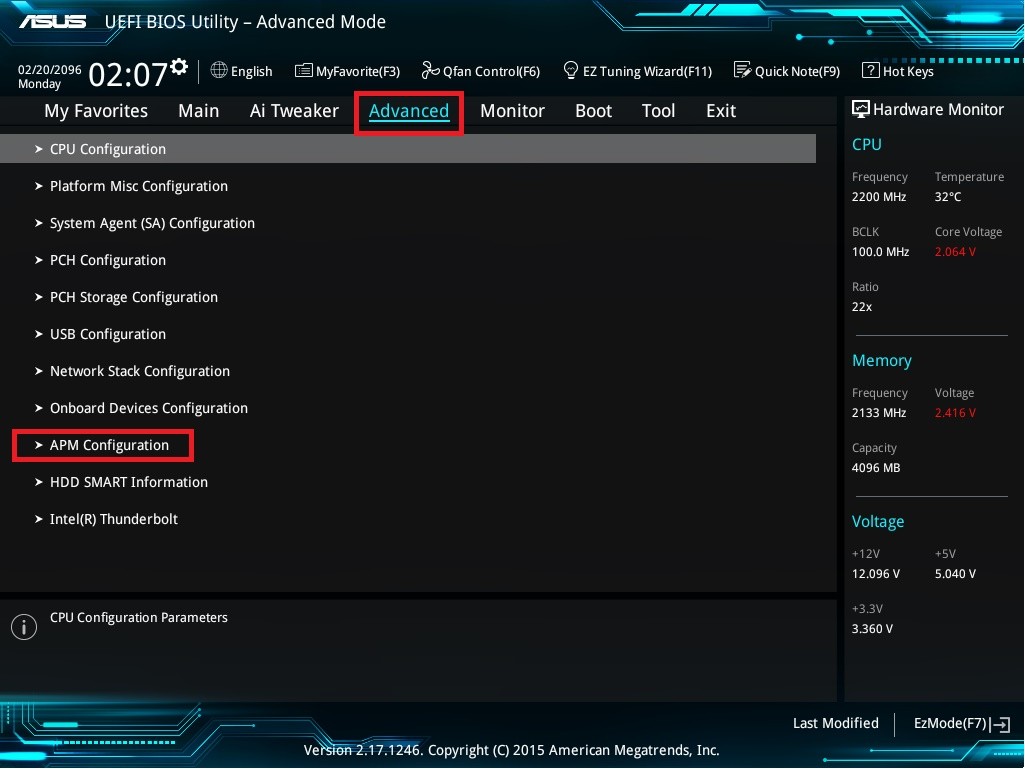Click the 02:07 clock display
Image resolution: width=1025 pixels, height=769 pixels.
pos(128,74)
